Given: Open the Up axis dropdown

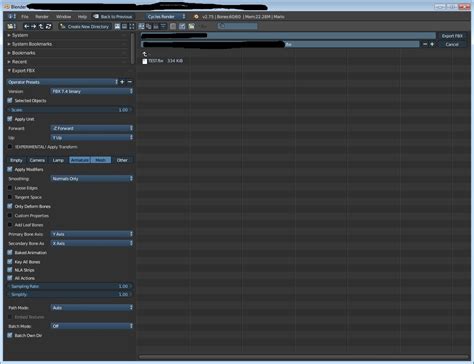Looking at the screenshot, I should click(92, 137).
